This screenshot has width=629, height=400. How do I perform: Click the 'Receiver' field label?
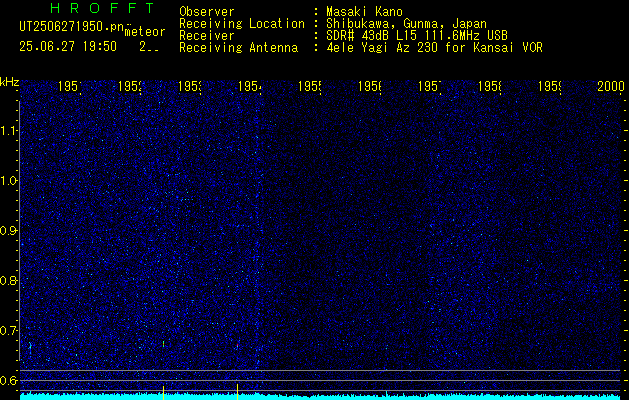tap(207, 35)
